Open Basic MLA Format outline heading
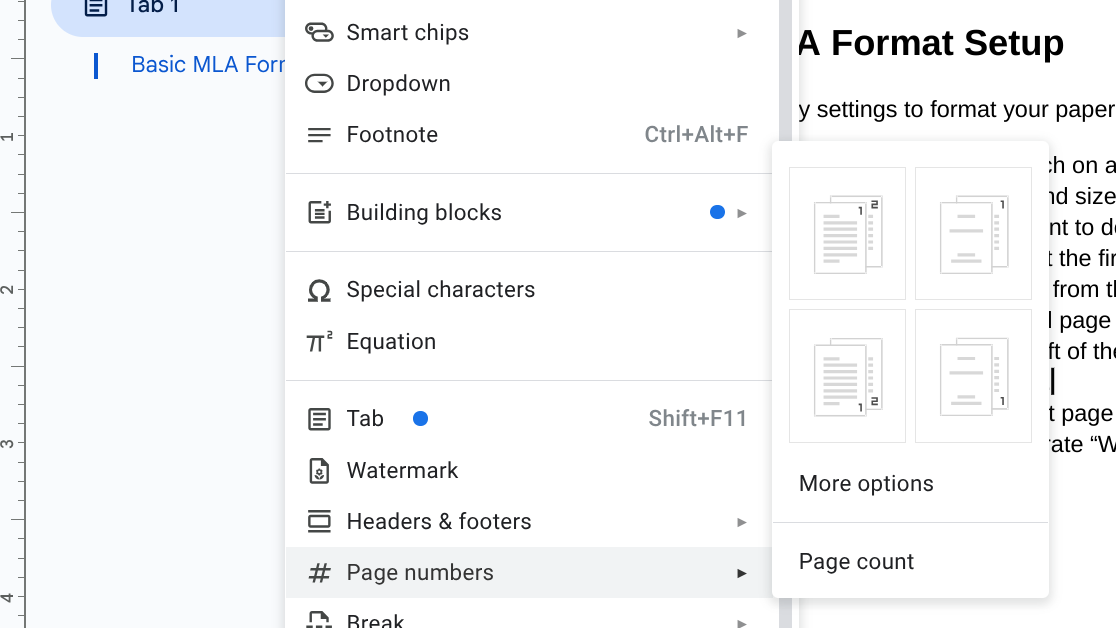 (208, 65)
